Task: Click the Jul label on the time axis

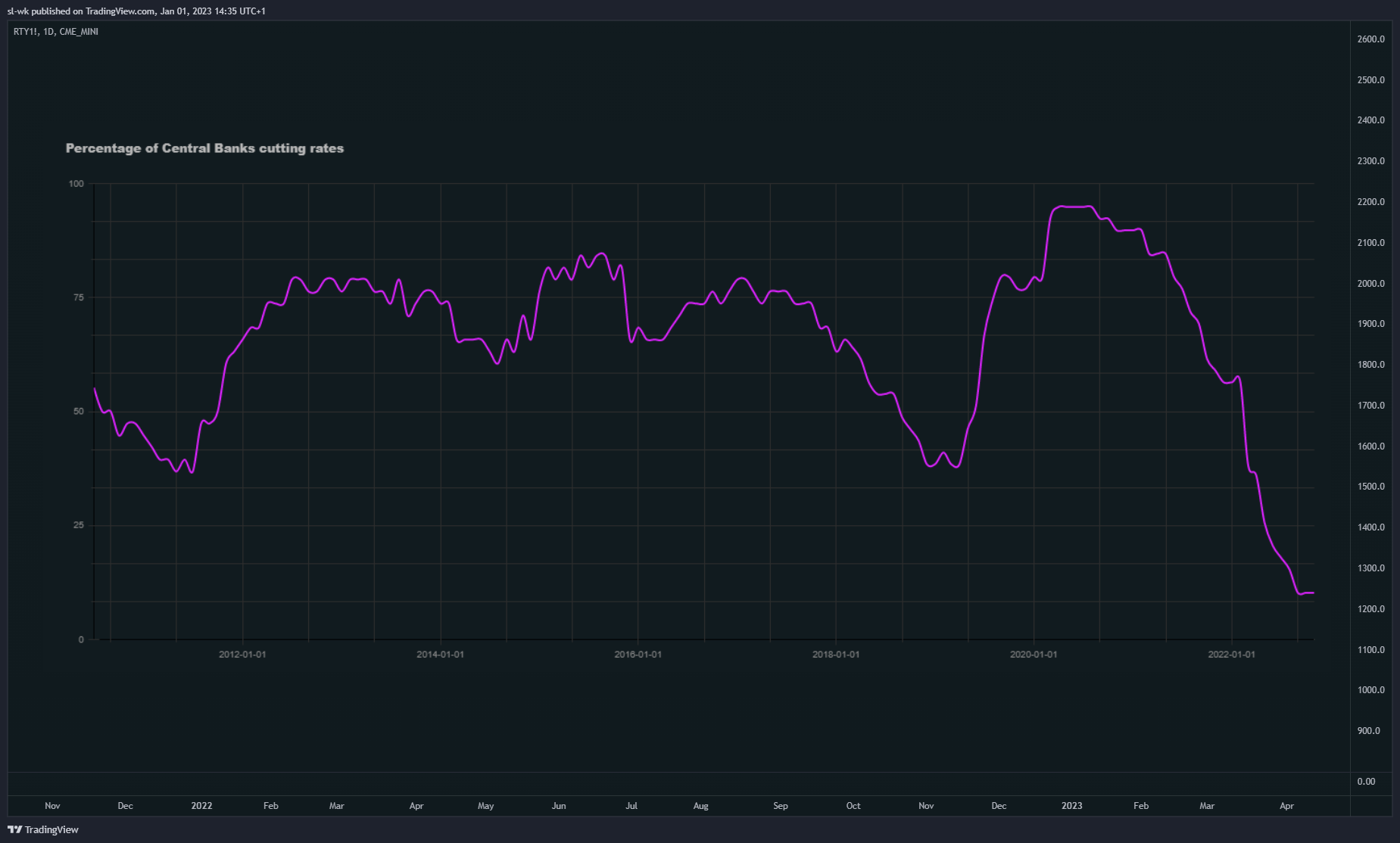Action: [631, 806]
